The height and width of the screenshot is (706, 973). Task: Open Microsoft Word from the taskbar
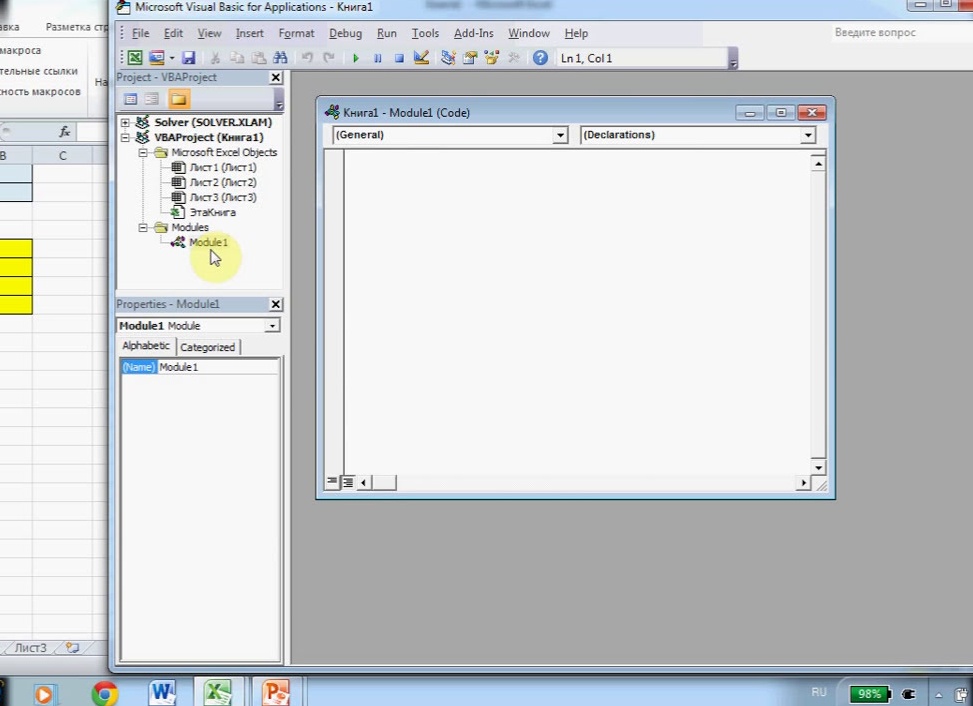pos(163,692)
